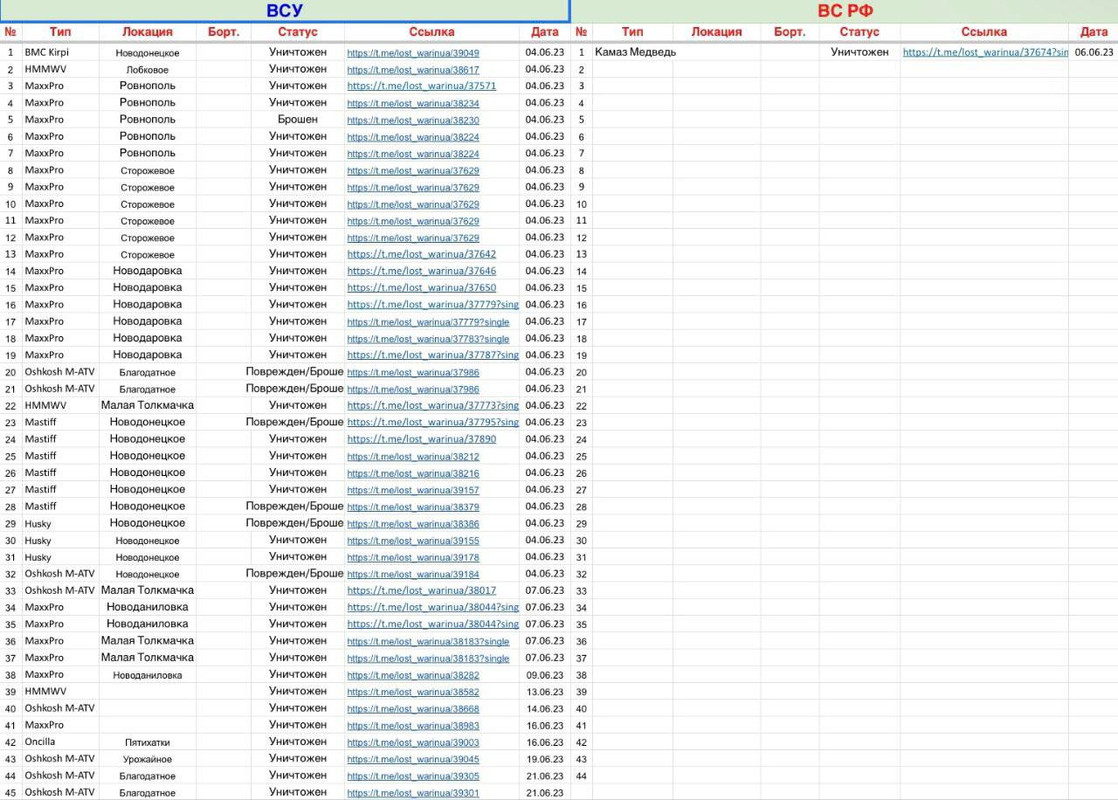Follow the lost_warinua/37642 hyperlink
Image resolution: width=1118 pixels, height=800 pixels.
[x=421, y=254]
